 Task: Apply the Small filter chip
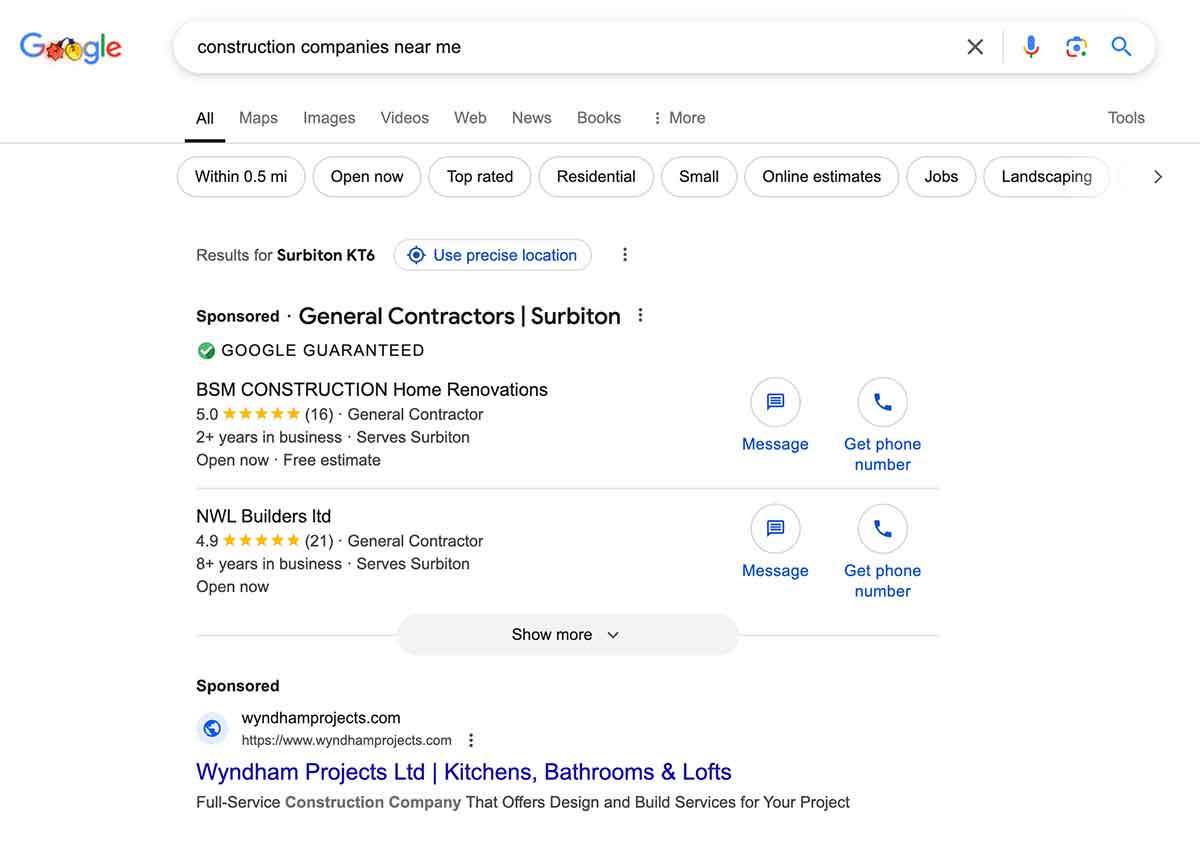699,177
